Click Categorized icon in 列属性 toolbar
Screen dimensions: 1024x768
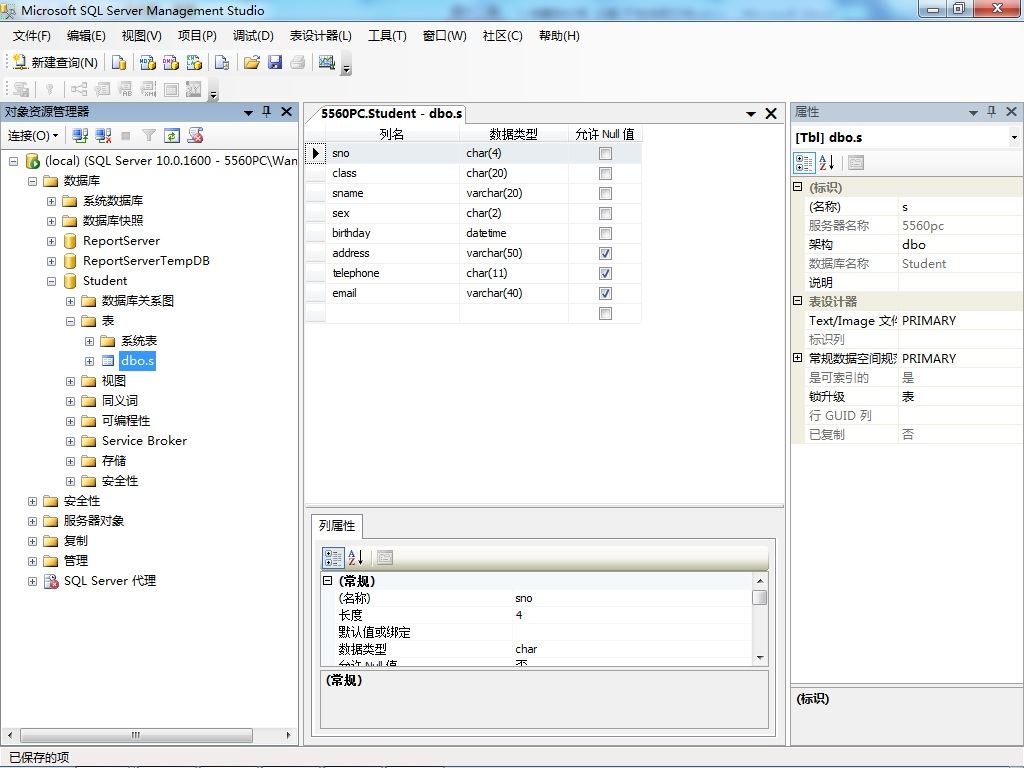pos(333,558)
